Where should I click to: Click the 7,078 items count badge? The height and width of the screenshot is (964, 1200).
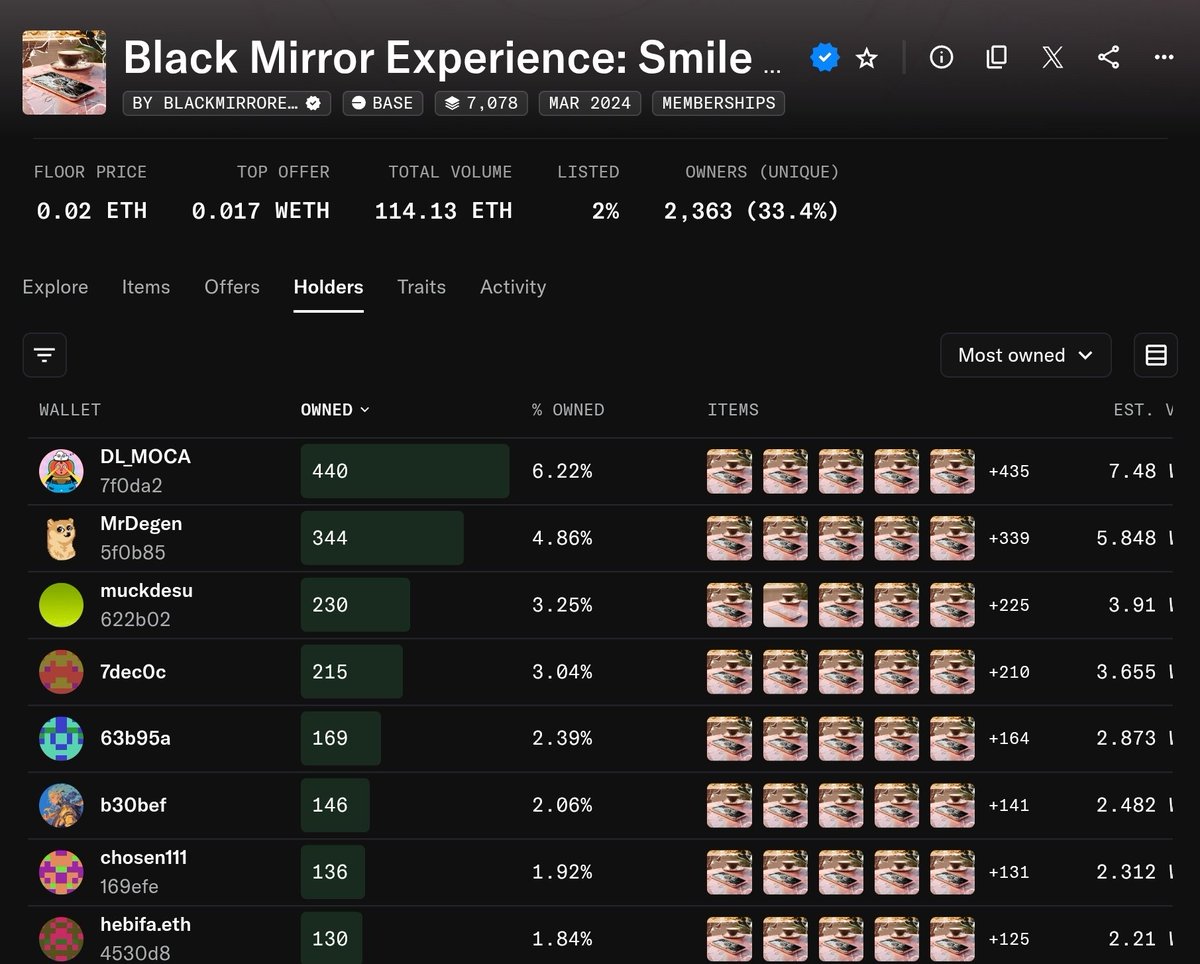481,103
